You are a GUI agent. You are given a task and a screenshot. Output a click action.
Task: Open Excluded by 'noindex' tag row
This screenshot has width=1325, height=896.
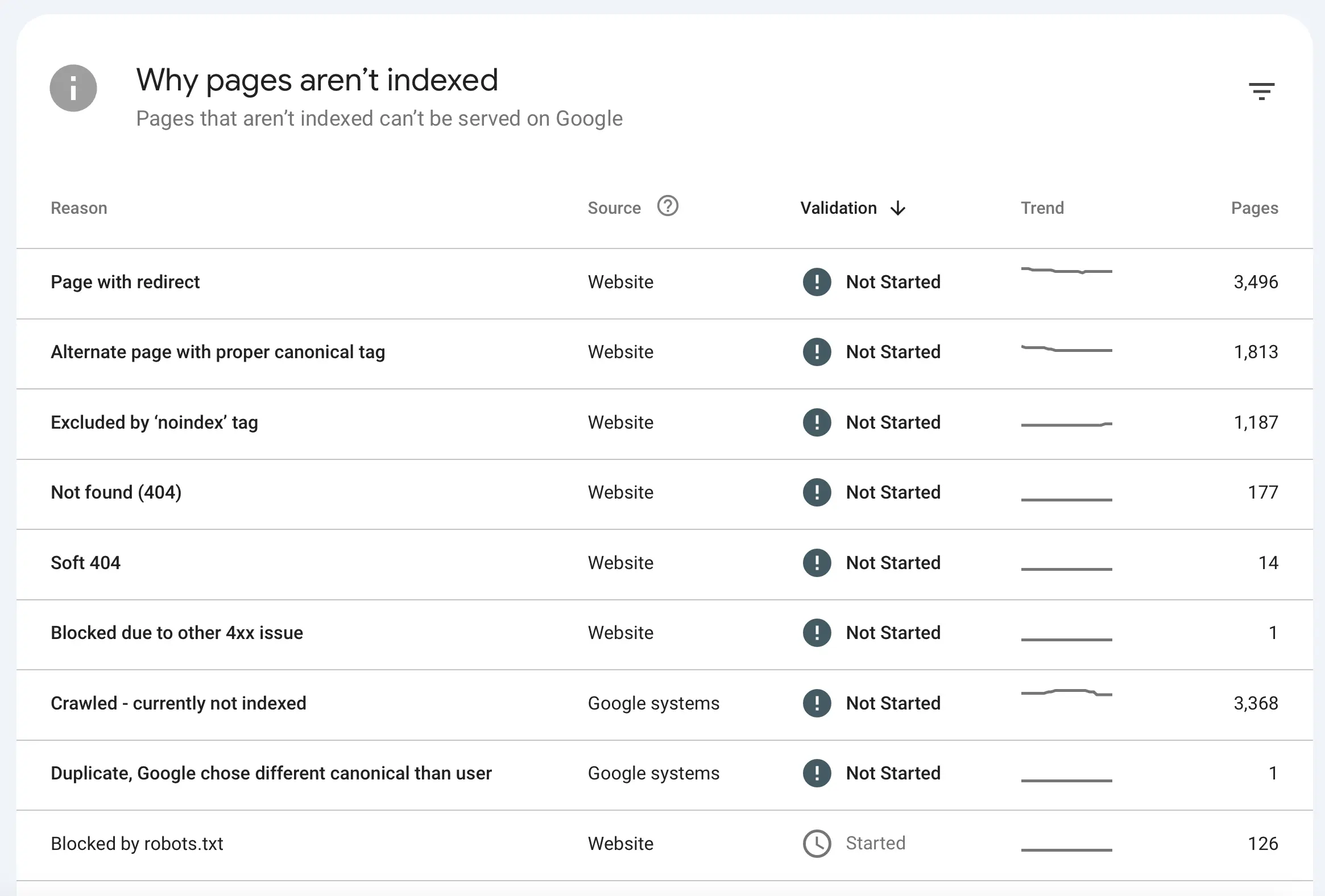pyautogui.click(x=154, y=422)
